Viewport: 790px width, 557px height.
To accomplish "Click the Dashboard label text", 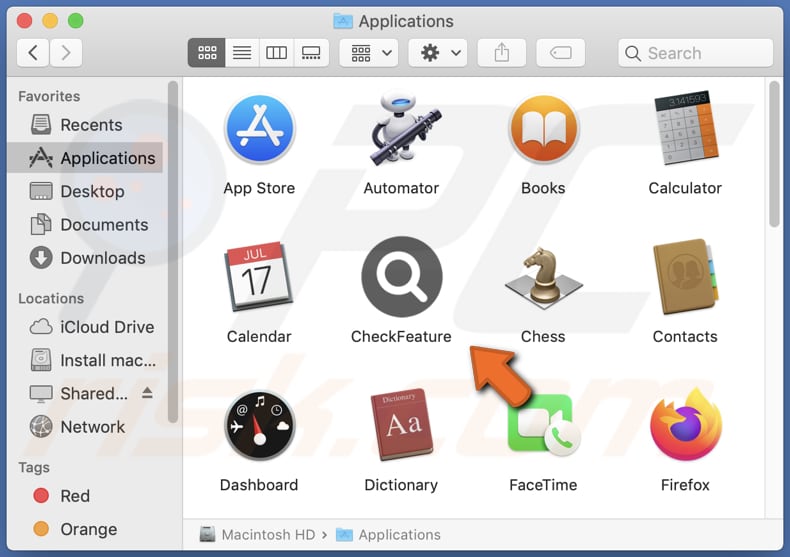I will [259, 485].
